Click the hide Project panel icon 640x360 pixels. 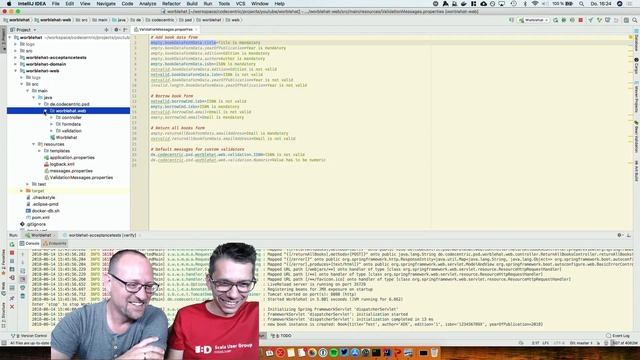pyautogui.click(x=125, y=30)
